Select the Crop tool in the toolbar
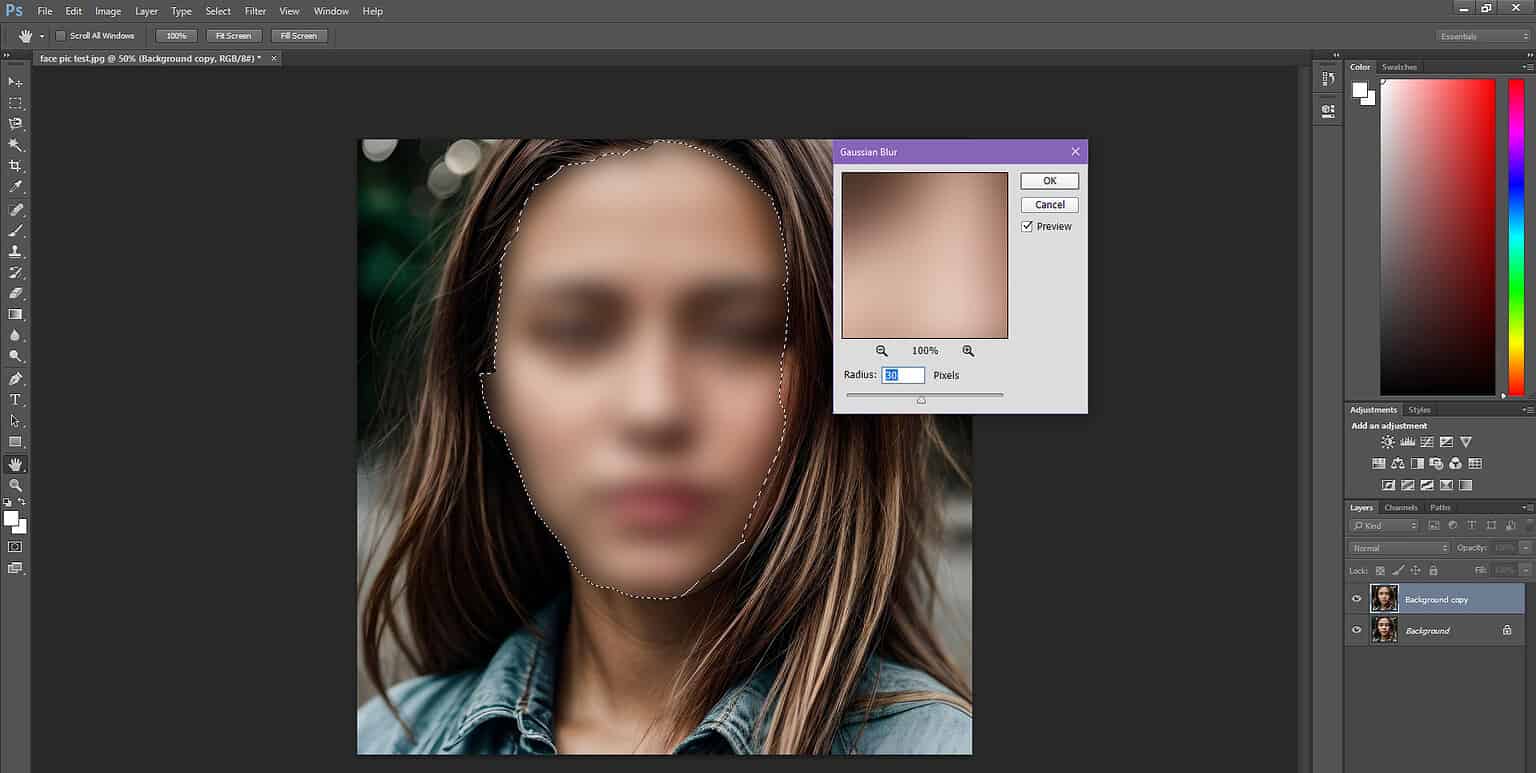Viewport: 1536px width, 773px height. (15, 165)
